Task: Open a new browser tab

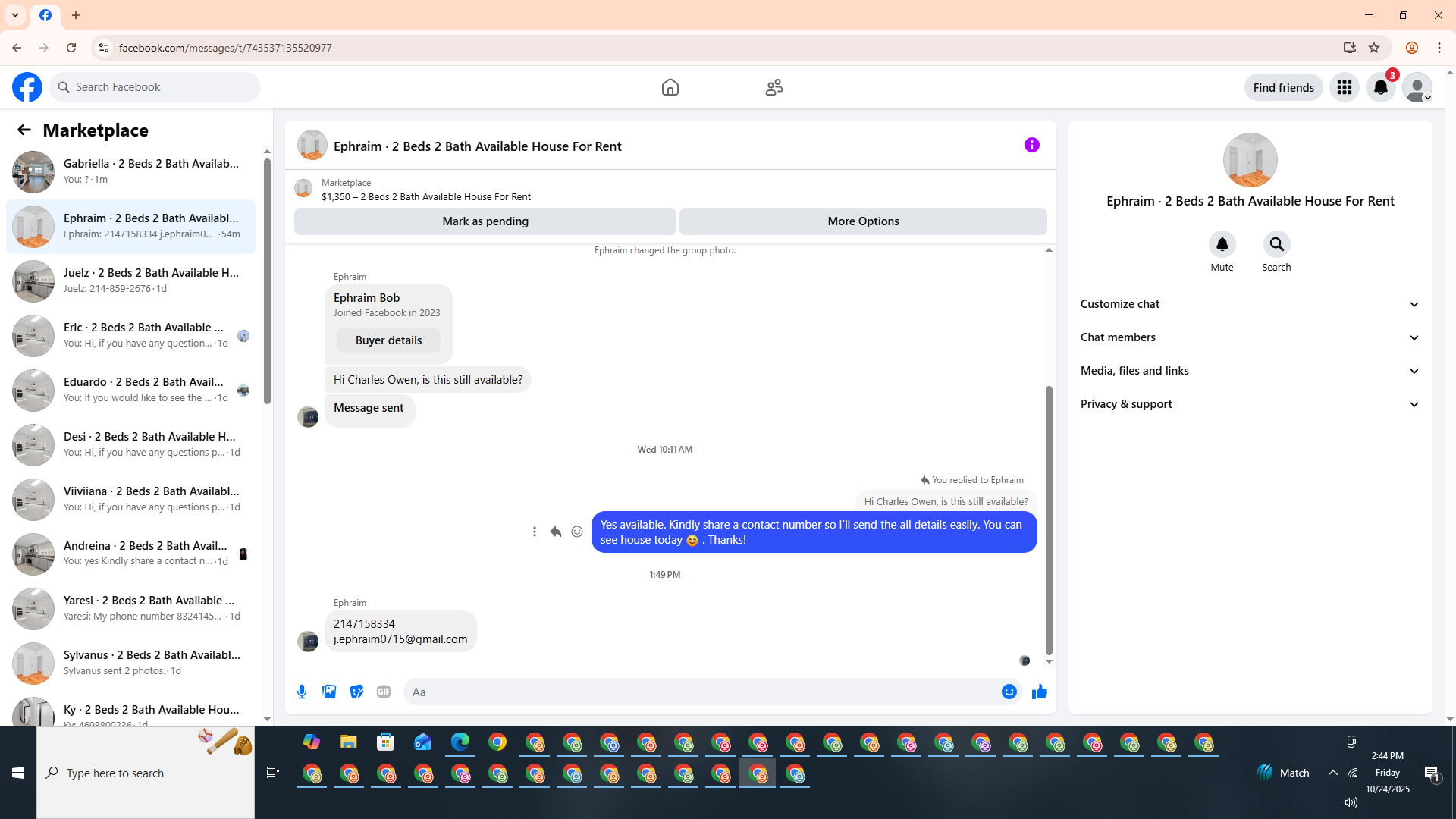Action: coord(76,15)
